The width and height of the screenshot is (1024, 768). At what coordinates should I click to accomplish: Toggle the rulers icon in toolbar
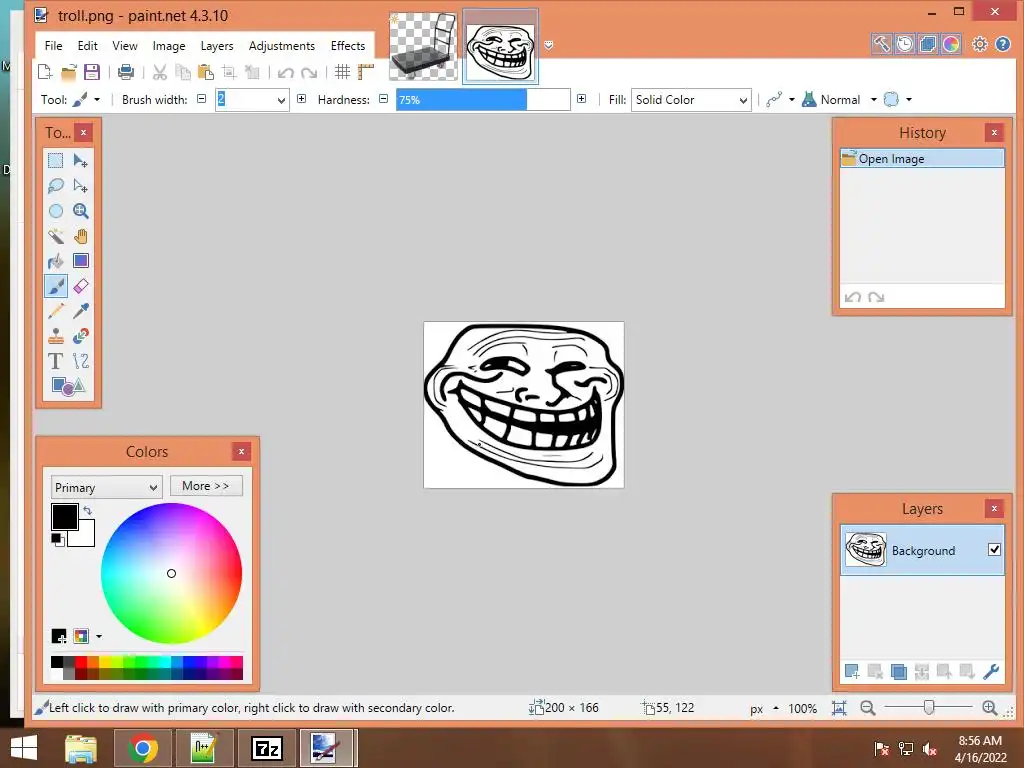pyautogui.click(x=366, y=72)
